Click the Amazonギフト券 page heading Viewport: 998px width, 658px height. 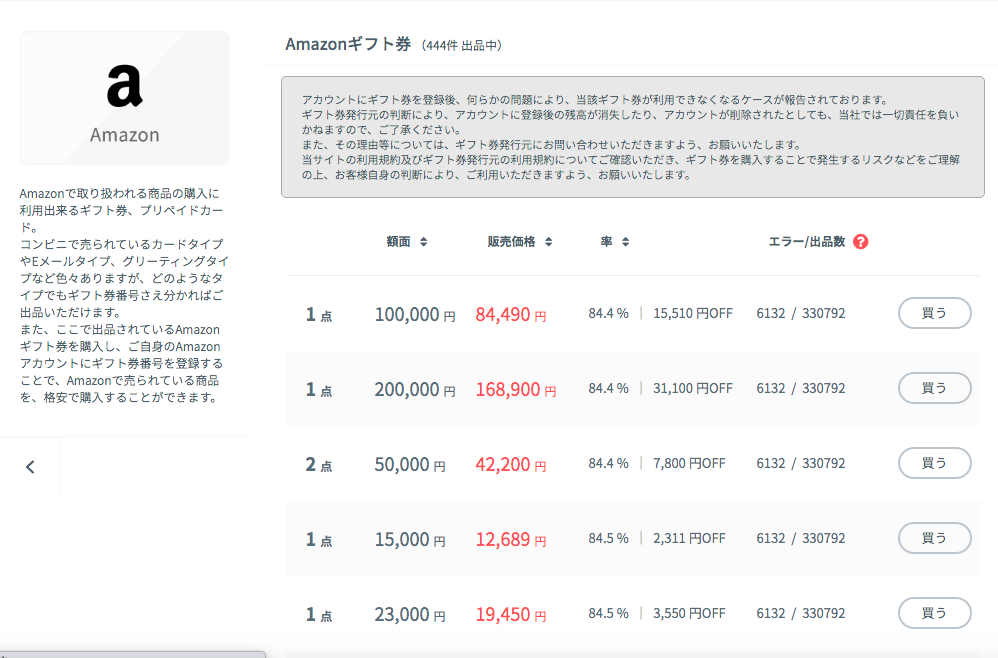[x=348, y=45]
